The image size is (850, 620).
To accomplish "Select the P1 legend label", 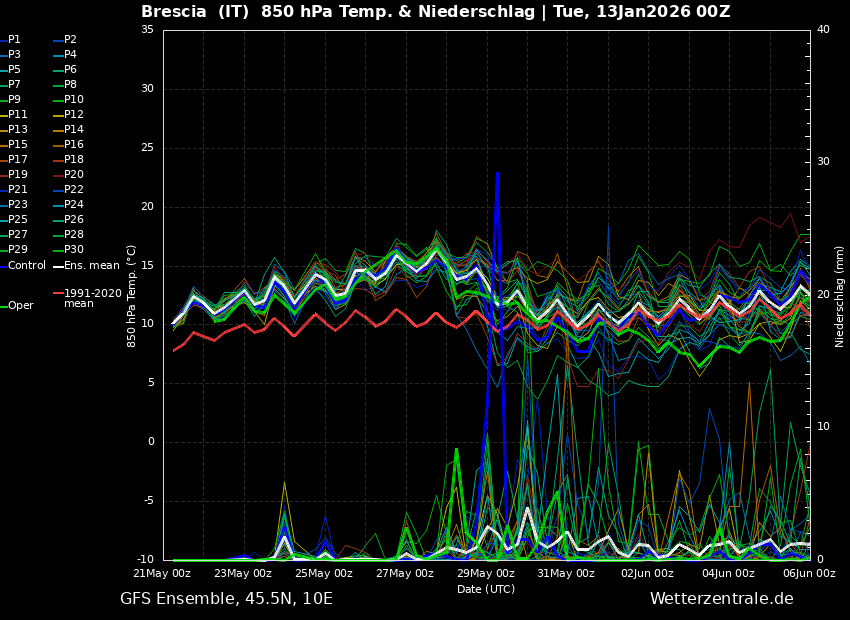I will 14,40.
